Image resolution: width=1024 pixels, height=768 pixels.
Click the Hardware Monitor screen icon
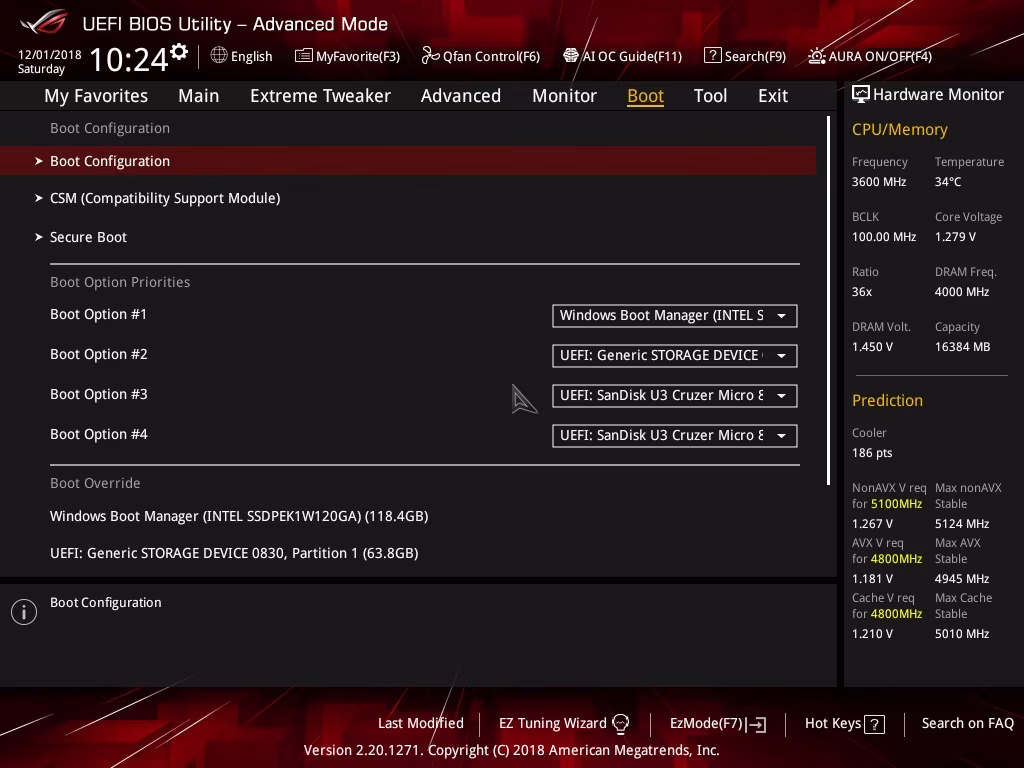[861, 95]
